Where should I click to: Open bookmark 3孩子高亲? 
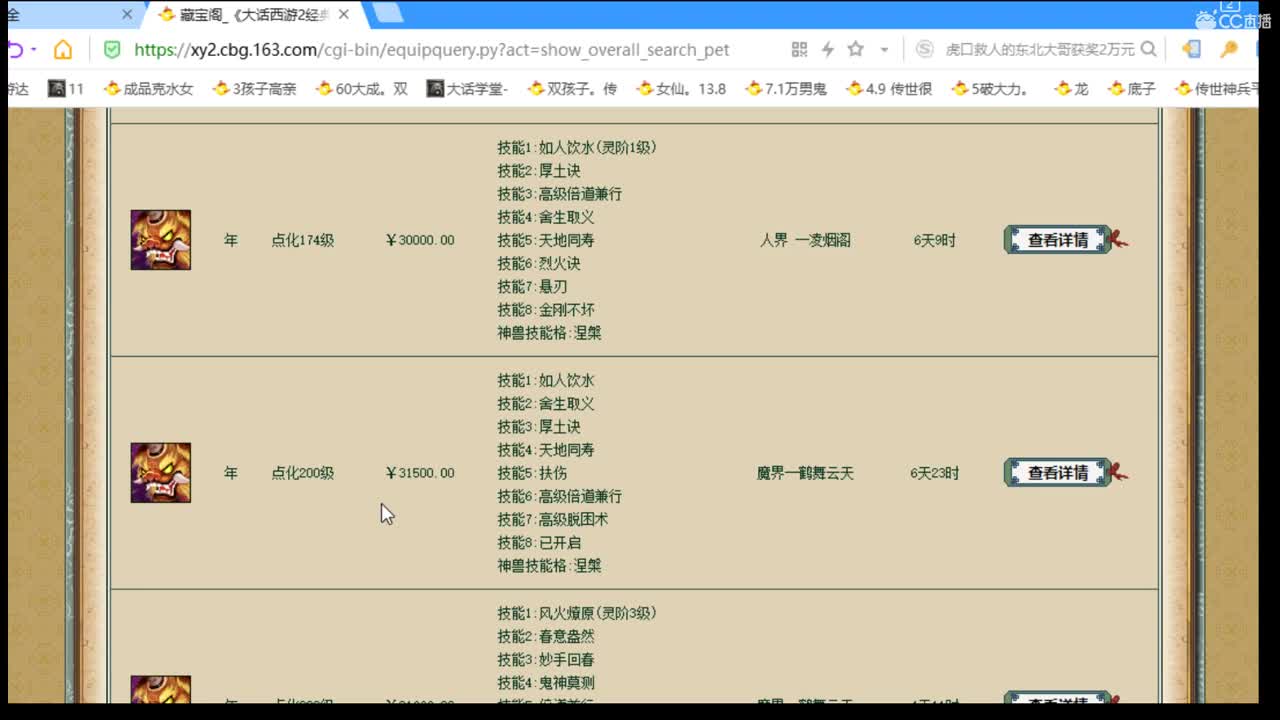(x=255, y=89)
